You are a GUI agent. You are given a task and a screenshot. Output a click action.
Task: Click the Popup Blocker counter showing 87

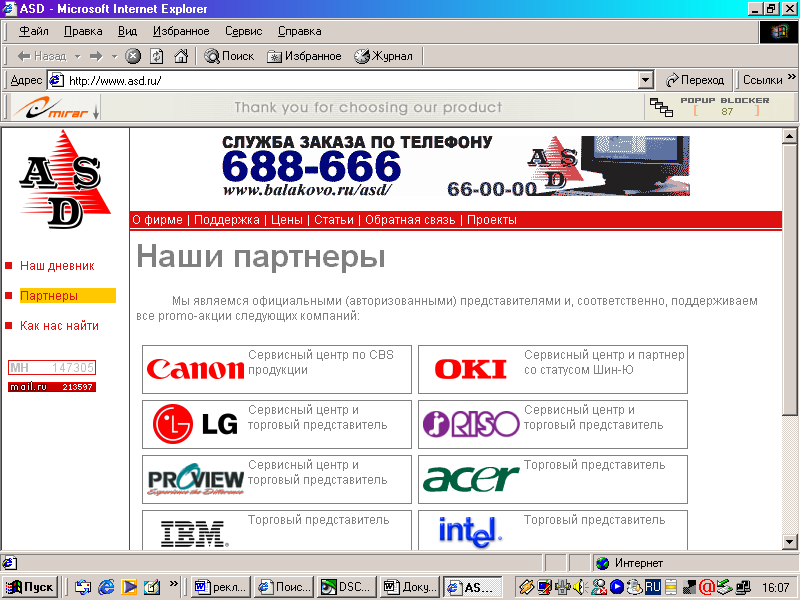coord(727,111)
